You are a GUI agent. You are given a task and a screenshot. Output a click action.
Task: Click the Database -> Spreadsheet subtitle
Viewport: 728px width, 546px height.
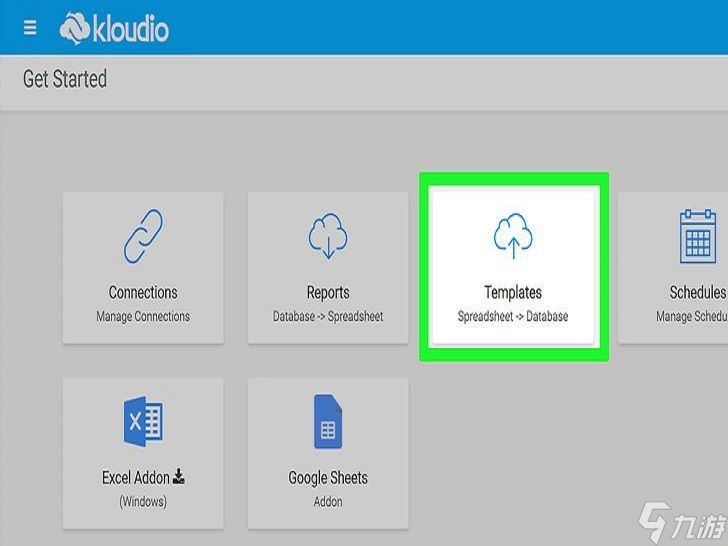(328, 317)
